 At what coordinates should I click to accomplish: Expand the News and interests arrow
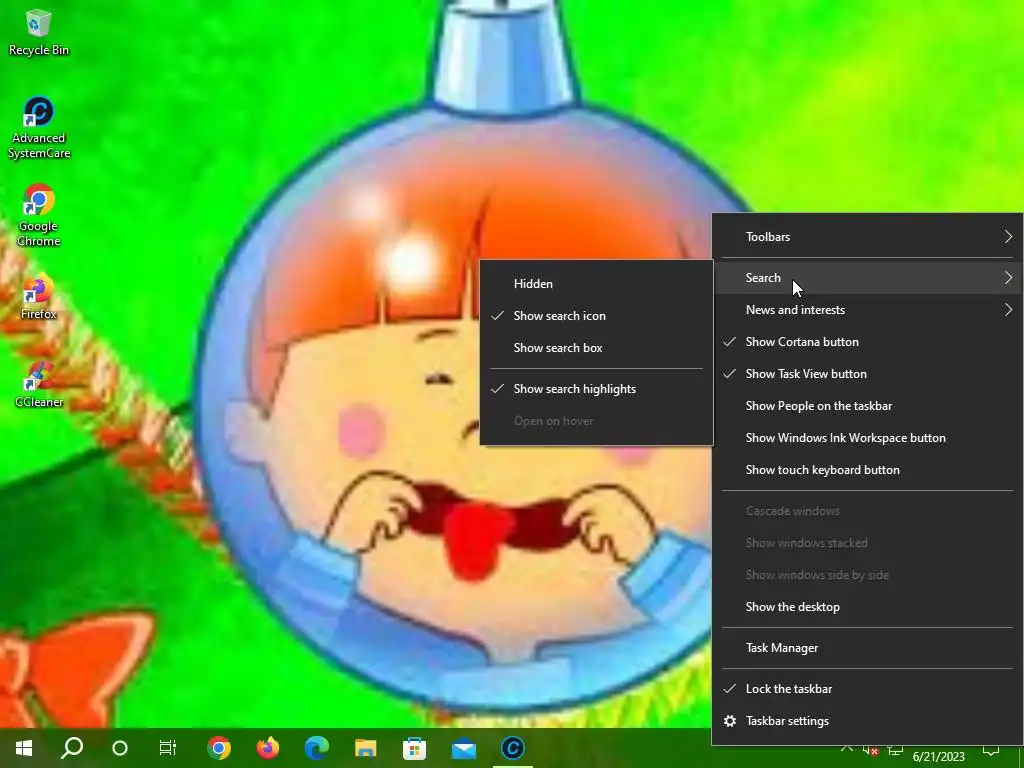1008,310
